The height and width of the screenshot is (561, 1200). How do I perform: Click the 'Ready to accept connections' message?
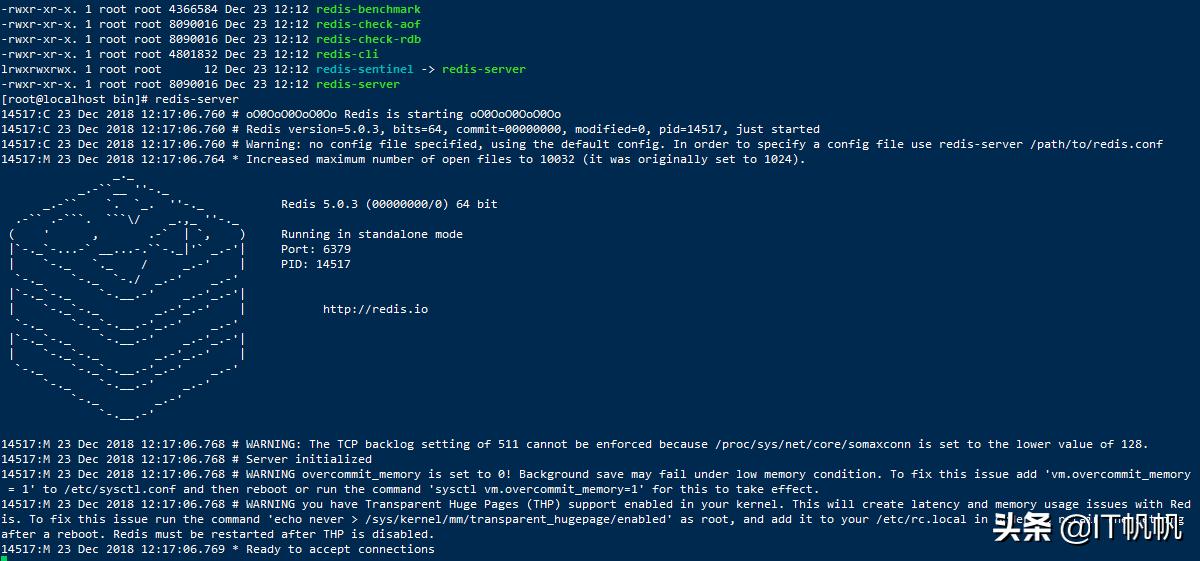[x=340, y=549]
